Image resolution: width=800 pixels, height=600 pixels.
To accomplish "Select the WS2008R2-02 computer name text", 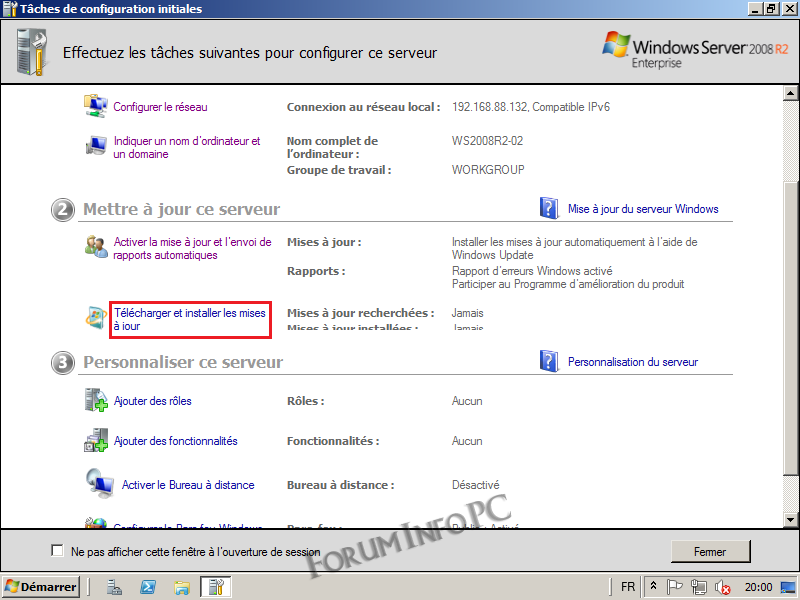I will (487, 141).
